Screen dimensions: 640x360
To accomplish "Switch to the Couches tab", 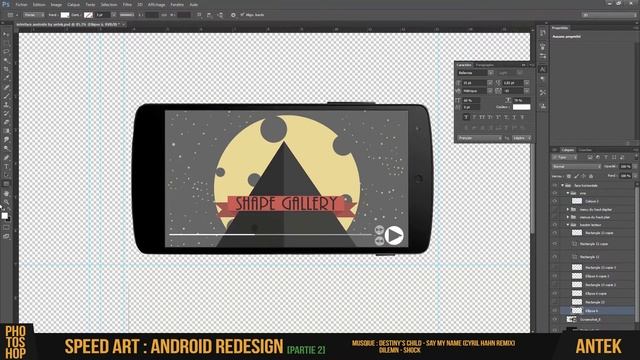I will point(585,150).
